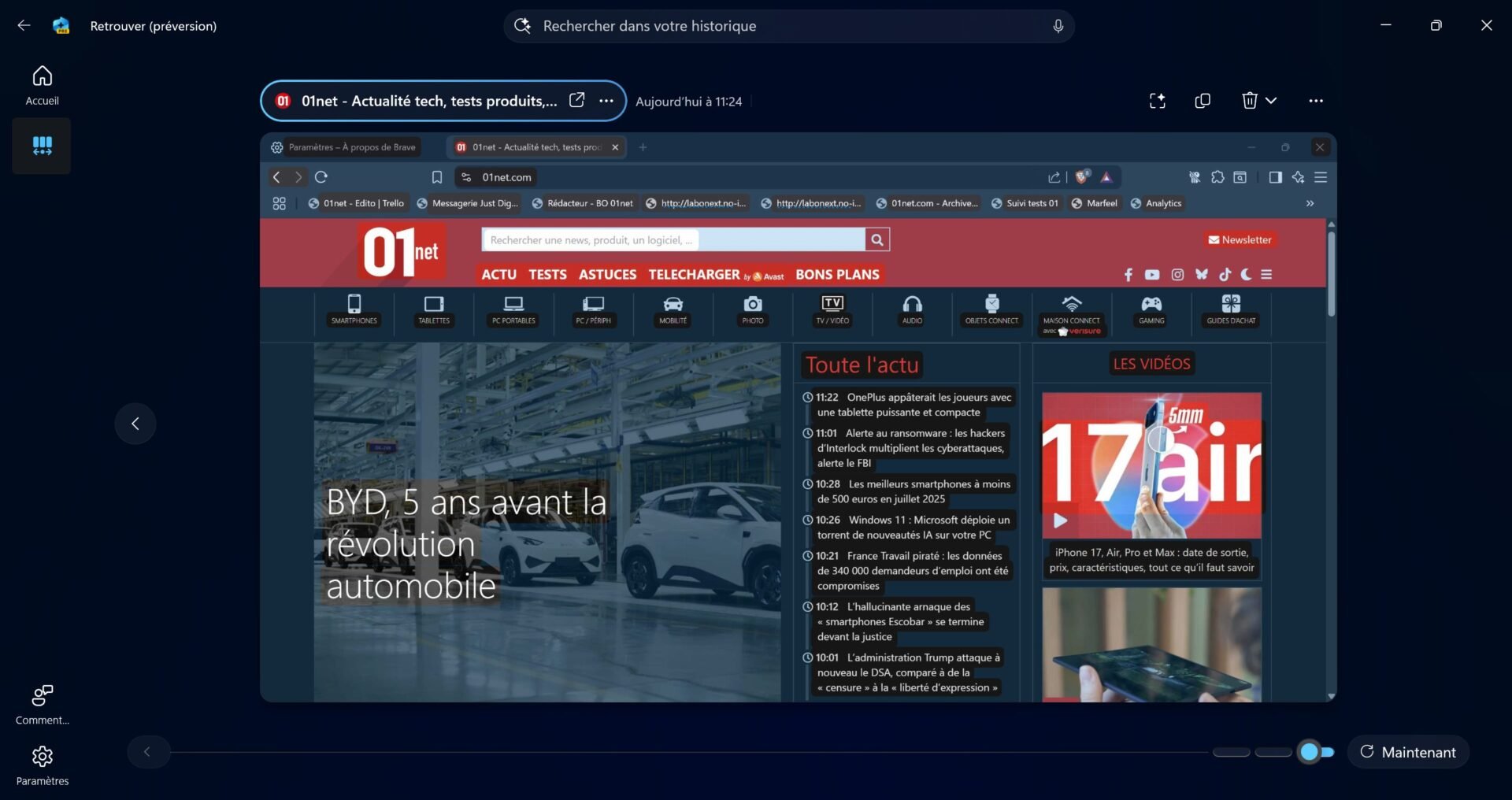Delete the snapshot with trash icon
Screen dimensions: 1512x800
(1249, 101)
